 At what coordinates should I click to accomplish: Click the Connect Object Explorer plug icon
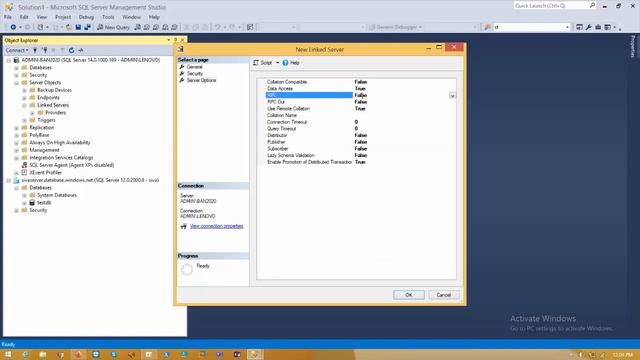[x=35, y=50]
